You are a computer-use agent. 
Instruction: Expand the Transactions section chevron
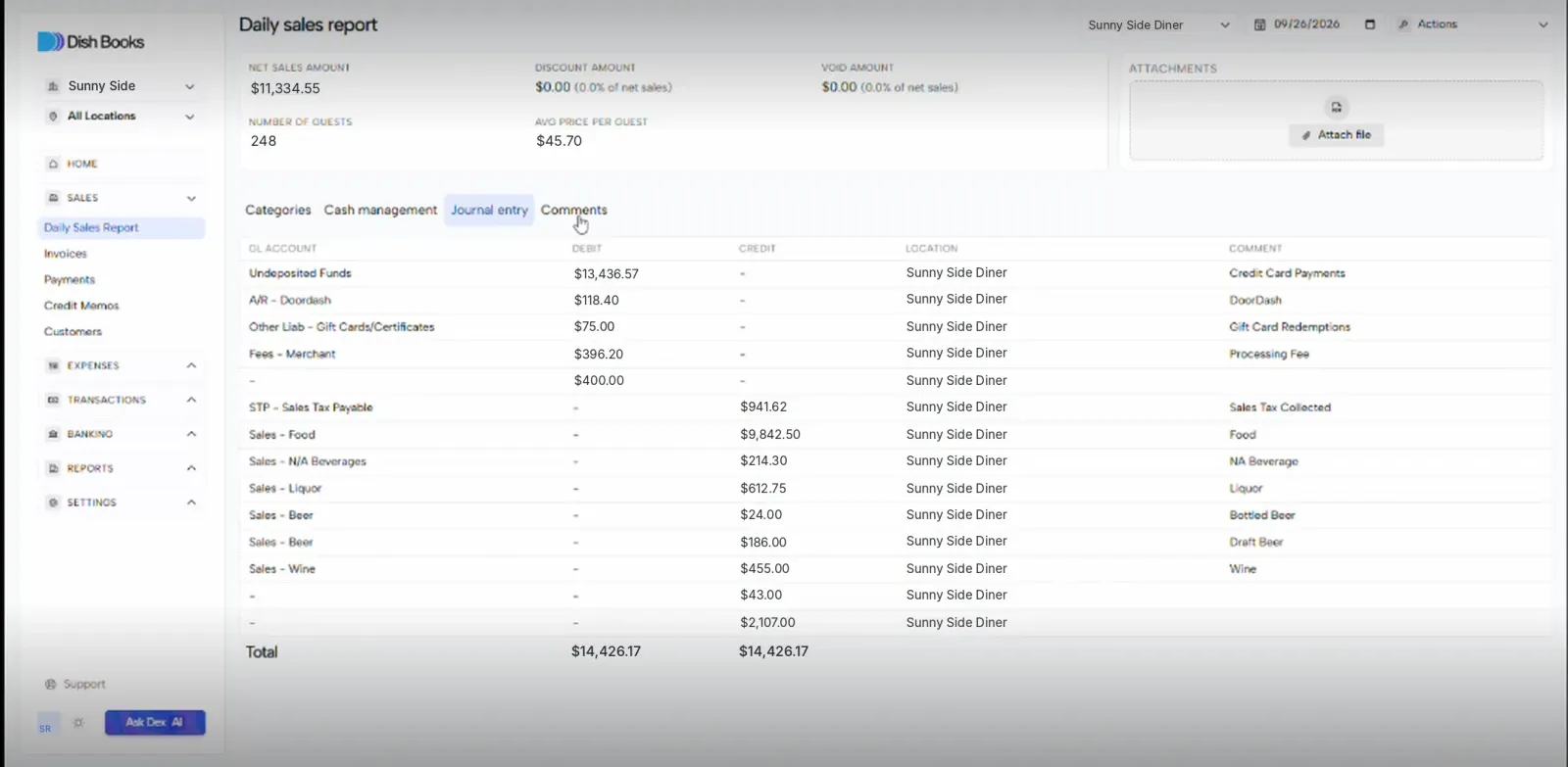point(191,400)
